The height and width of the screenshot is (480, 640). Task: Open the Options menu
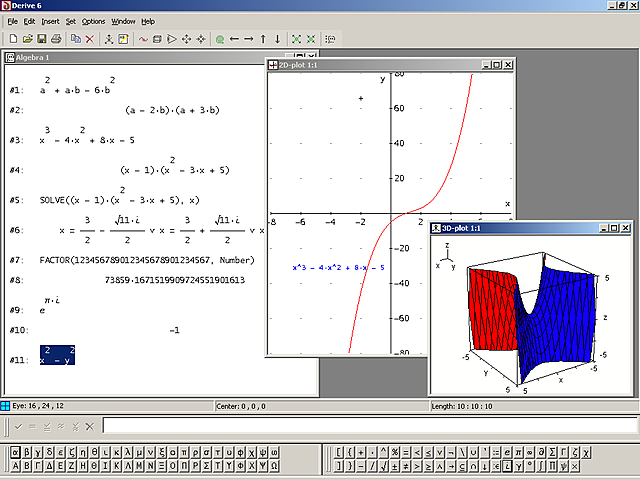tap(93, 22)
